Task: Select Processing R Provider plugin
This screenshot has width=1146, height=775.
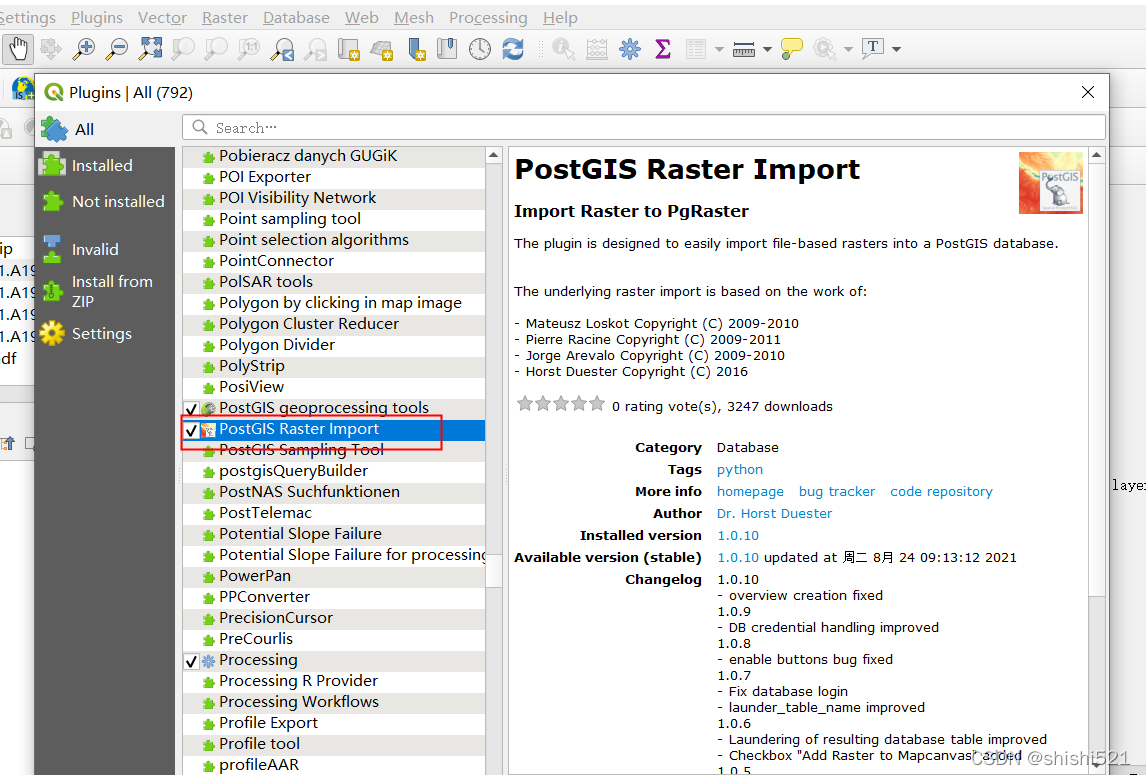Action: point(334,681)
